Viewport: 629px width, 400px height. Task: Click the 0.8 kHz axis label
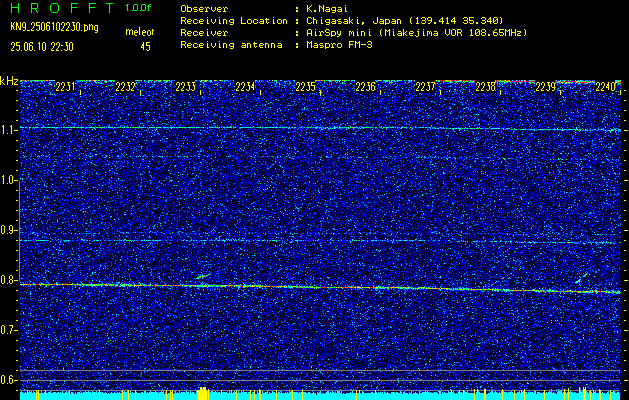pyautogui.click(x=7, y=280)
